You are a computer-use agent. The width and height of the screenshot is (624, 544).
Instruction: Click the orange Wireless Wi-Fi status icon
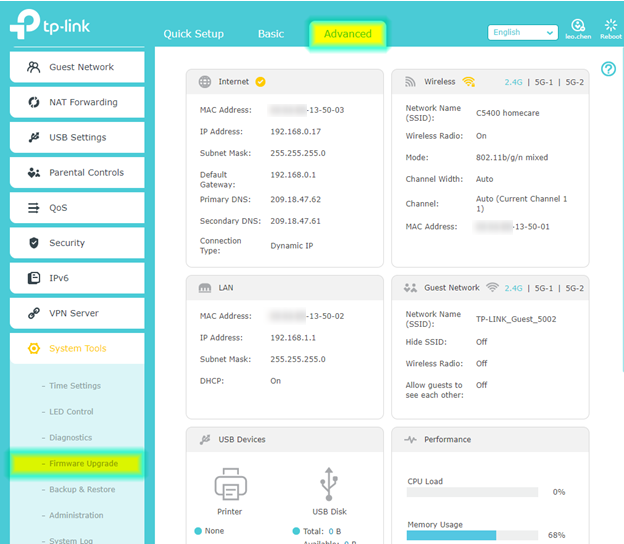pos(469,82)
